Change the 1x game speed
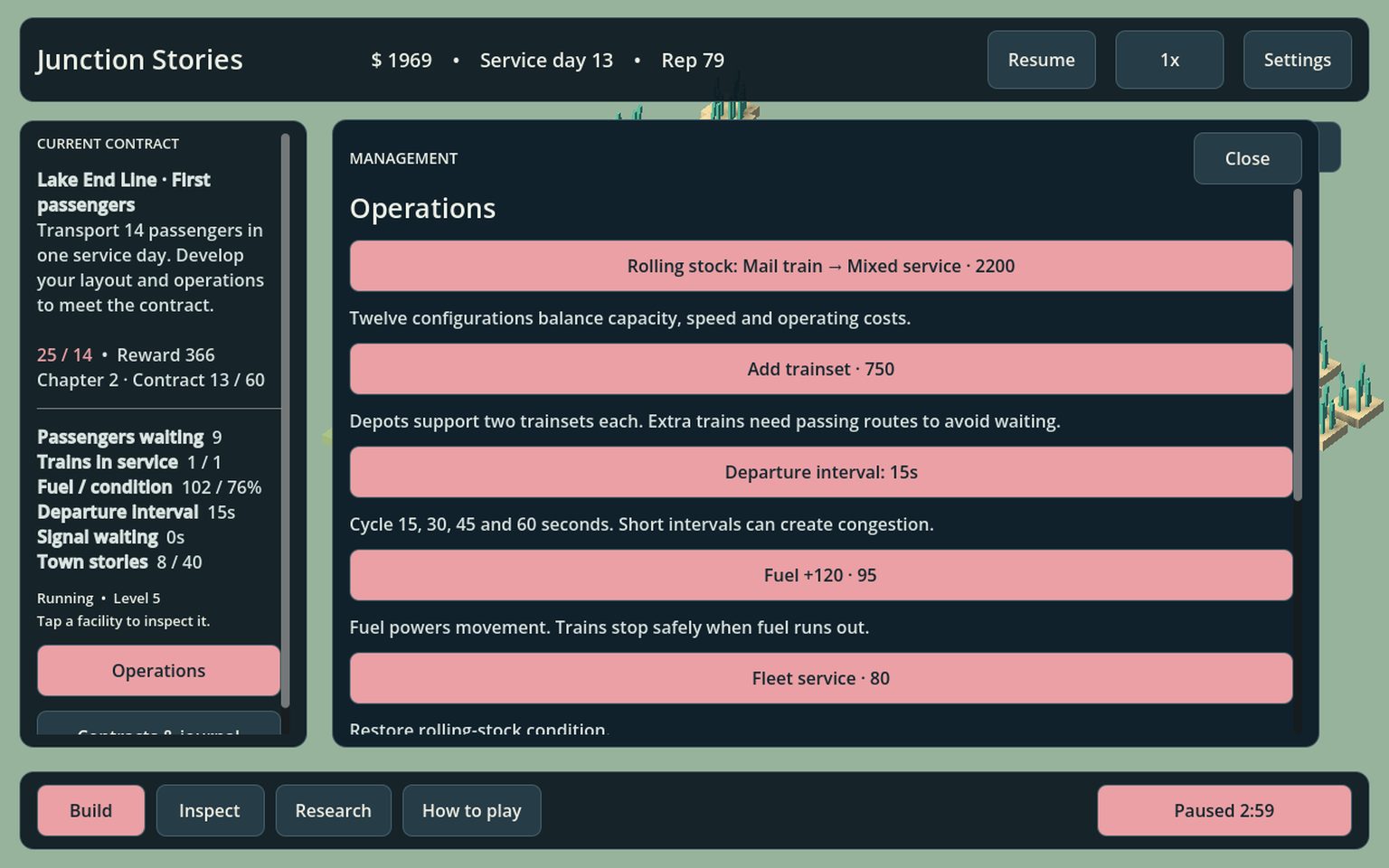Viewport: 1389px width, 868px height. click(1169, 60)
